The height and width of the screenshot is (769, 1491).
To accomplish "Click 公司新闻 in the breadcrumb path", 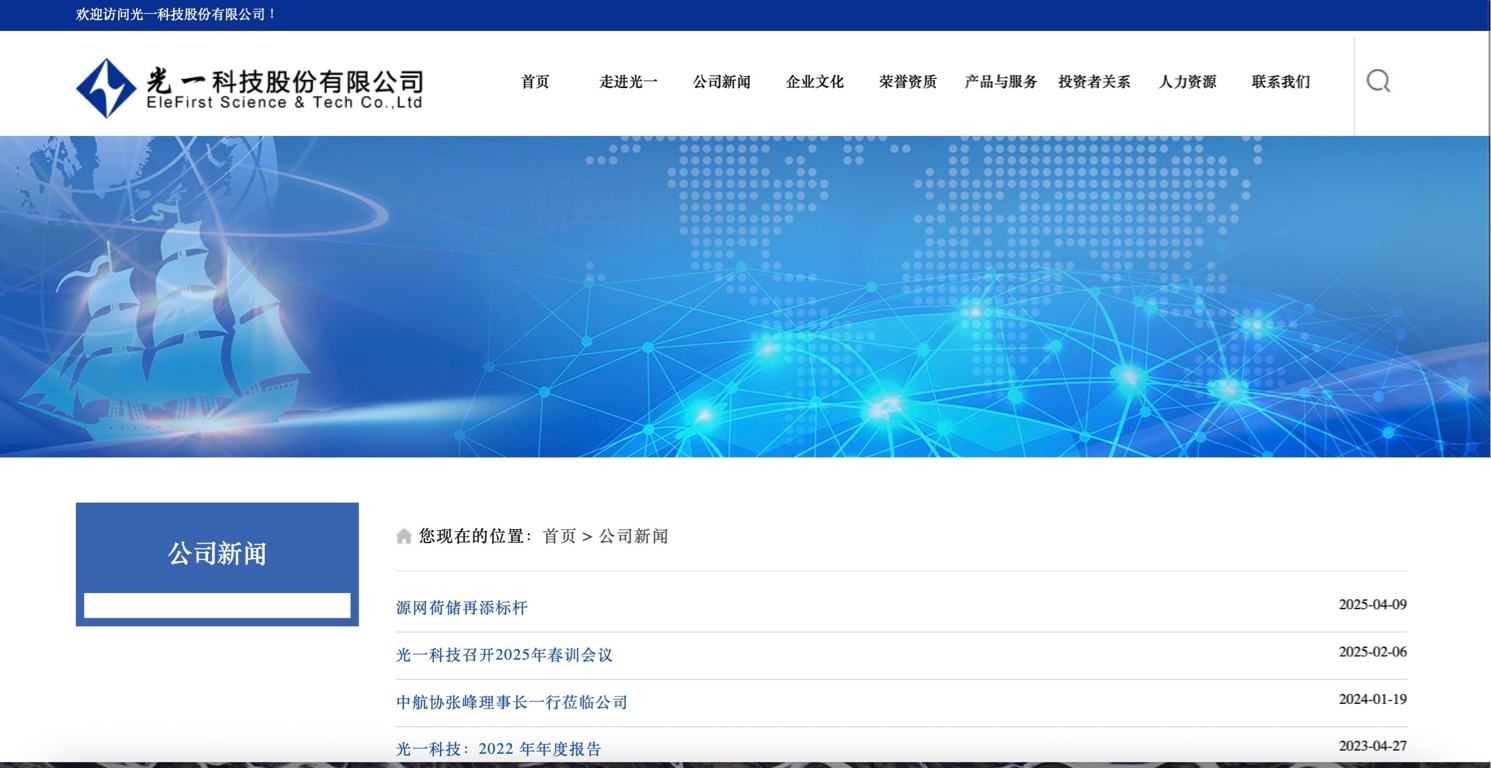I will [633, 537].
